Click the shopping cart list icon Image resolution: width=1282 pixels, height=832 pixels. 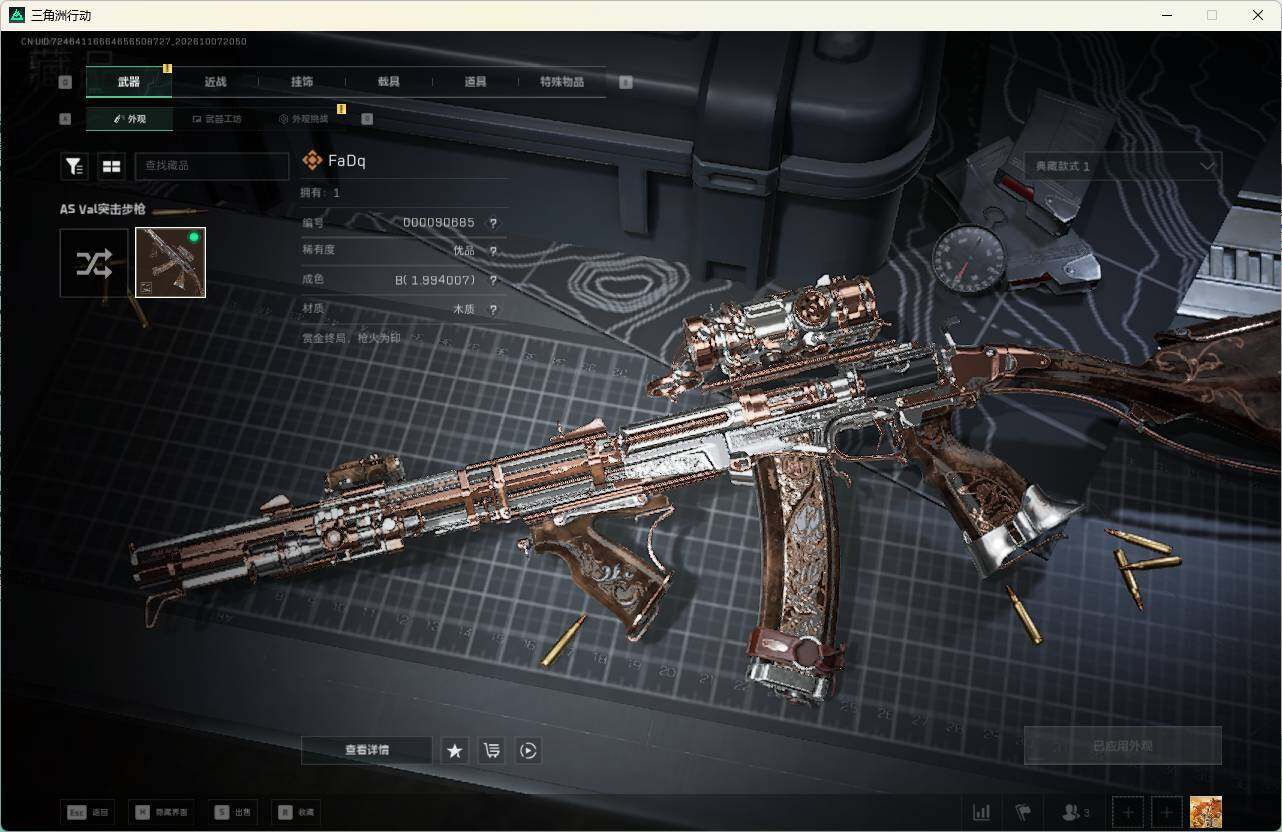tap(491, 750)
